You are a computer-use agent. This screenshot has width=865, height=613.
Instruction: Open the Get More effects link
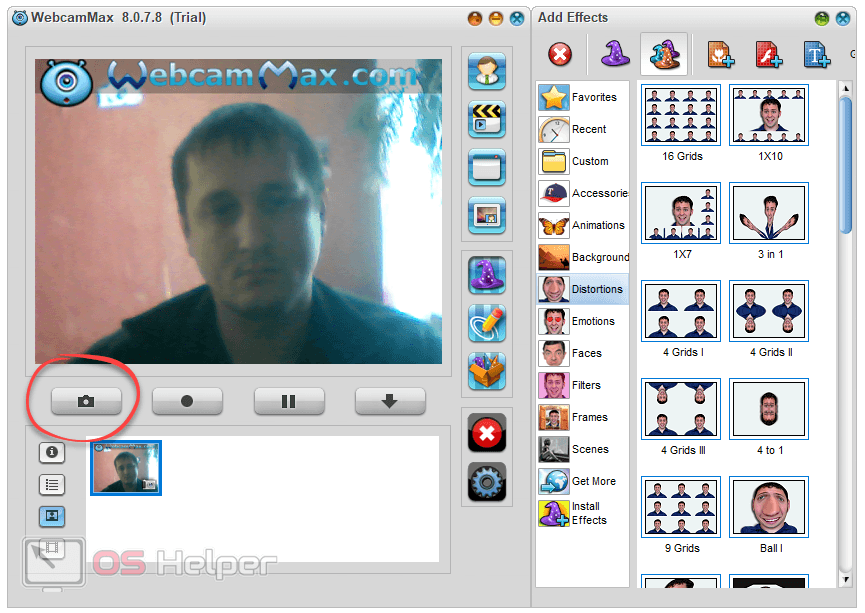(x=583, y=481)
